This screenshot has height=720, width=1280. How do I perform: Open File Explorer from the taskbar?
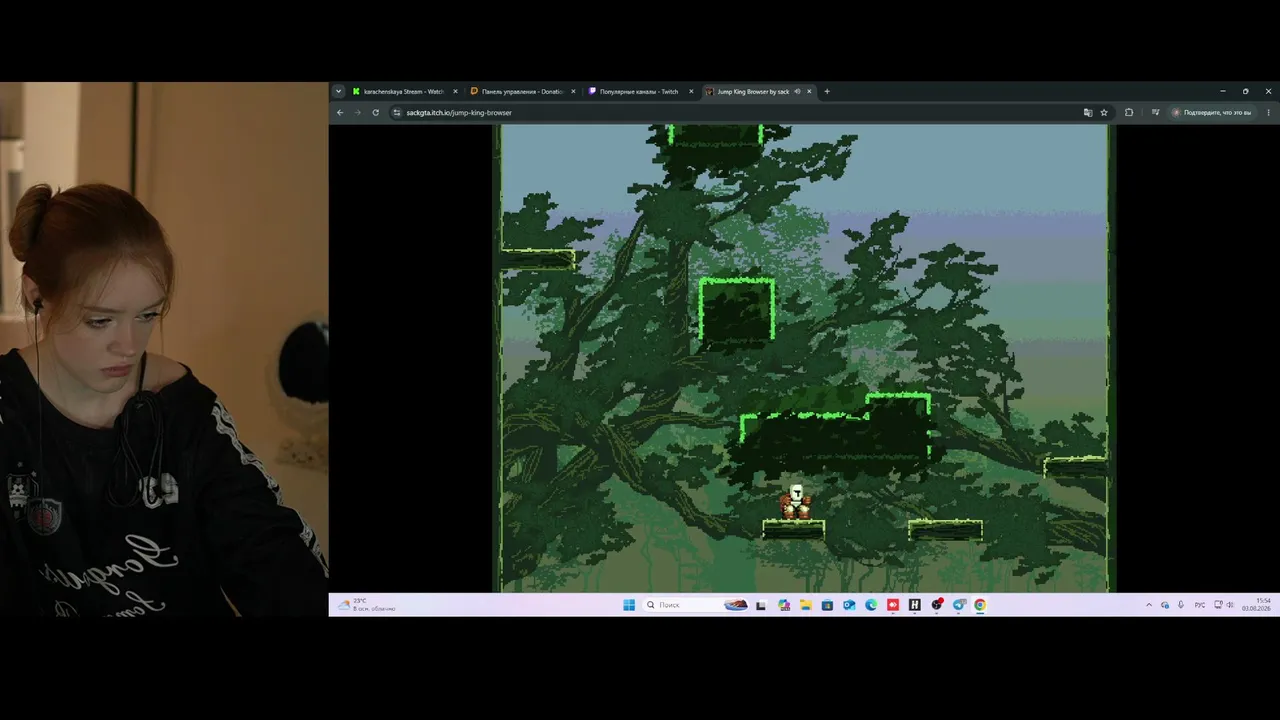coord(805,604)
